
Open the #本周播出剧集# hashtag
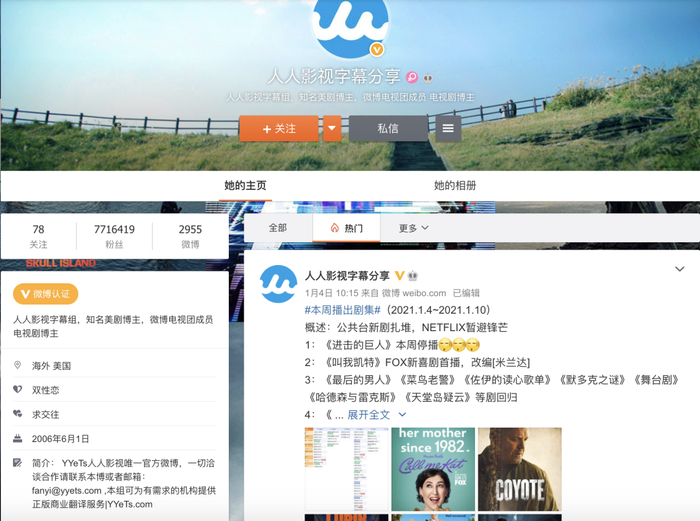(x=342, y=310)
